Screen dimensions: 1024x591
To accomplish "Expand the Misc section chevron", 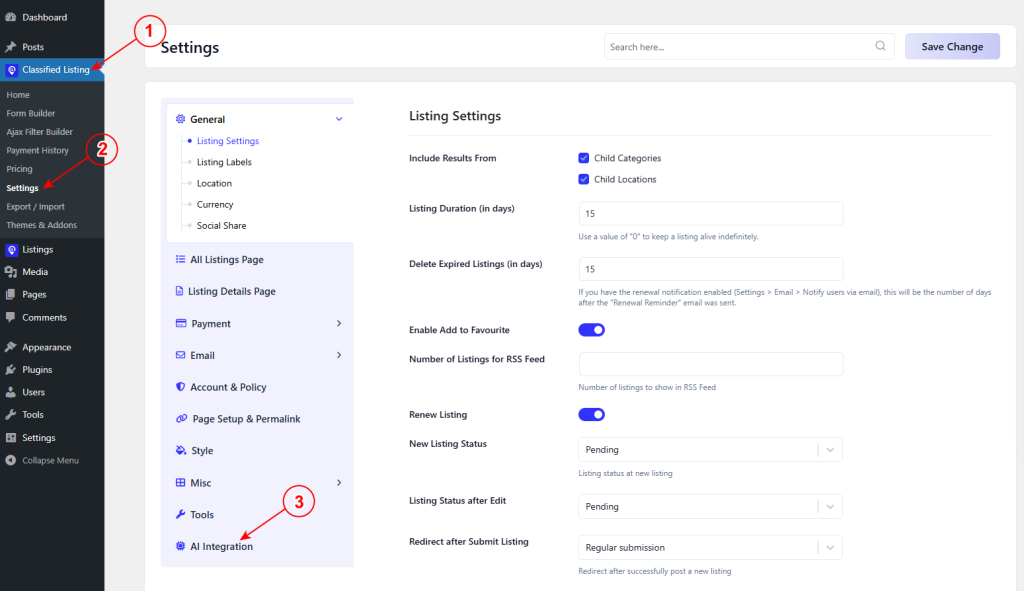I will 339,483.
